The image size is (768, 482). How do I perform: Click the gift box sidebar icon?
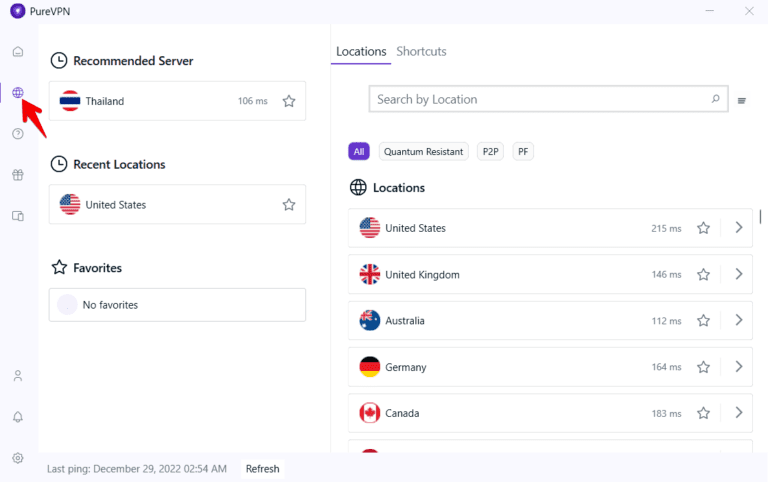[18, 175]
